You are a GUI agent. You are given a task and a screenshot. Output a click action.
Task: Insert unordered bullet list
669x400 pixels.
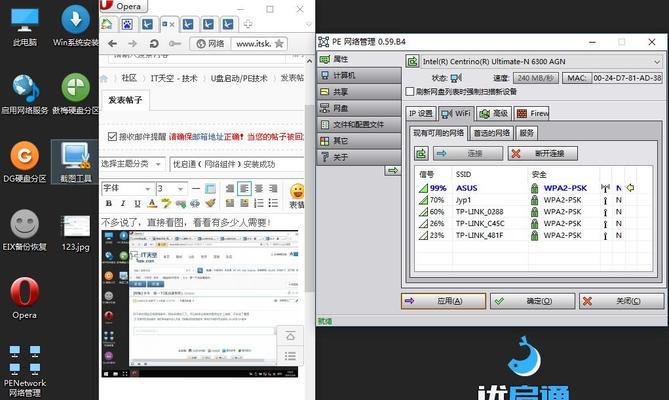(273, 203)
